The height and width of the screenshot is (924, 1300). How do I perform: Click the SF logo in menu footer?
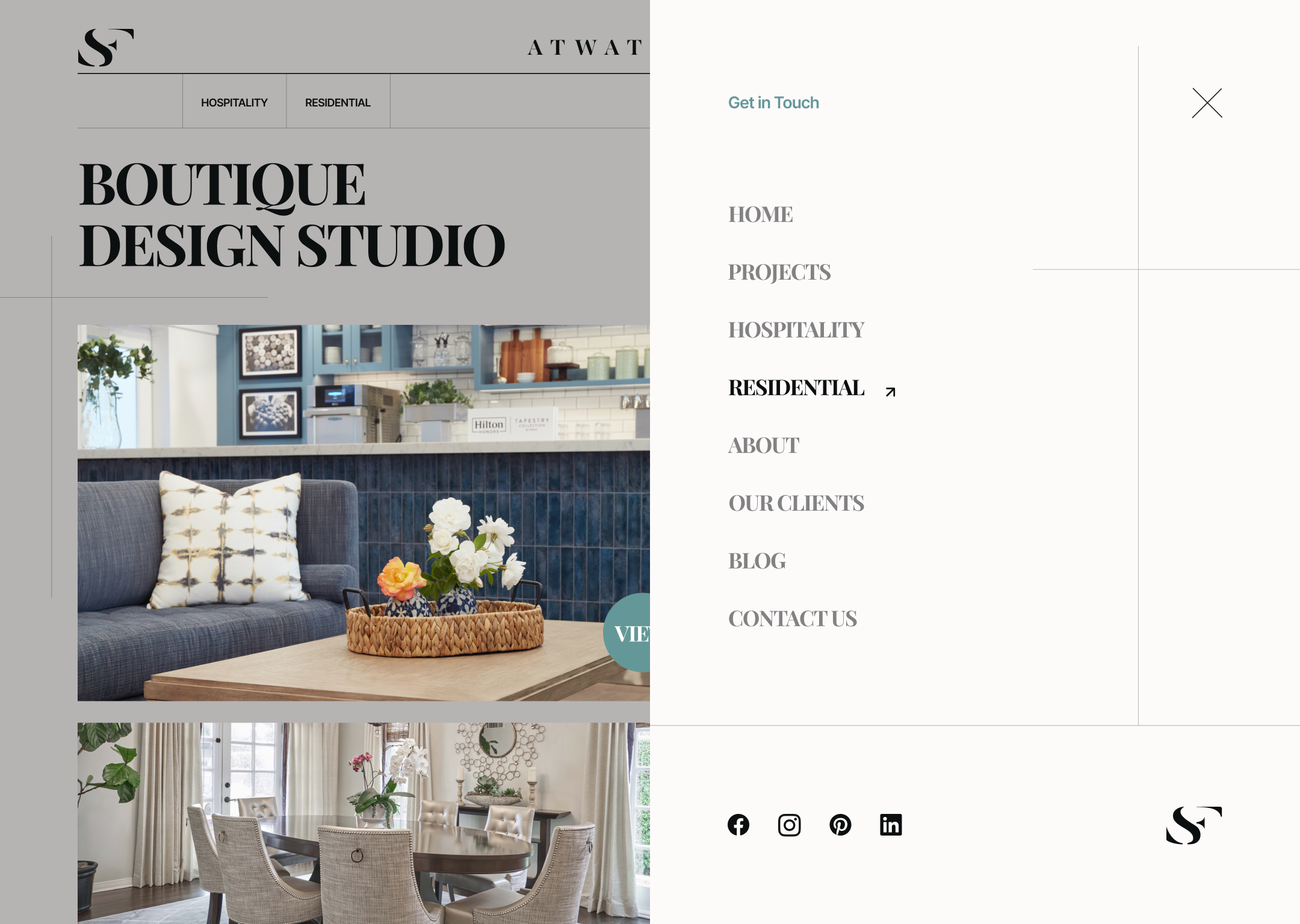point(1193,825)
